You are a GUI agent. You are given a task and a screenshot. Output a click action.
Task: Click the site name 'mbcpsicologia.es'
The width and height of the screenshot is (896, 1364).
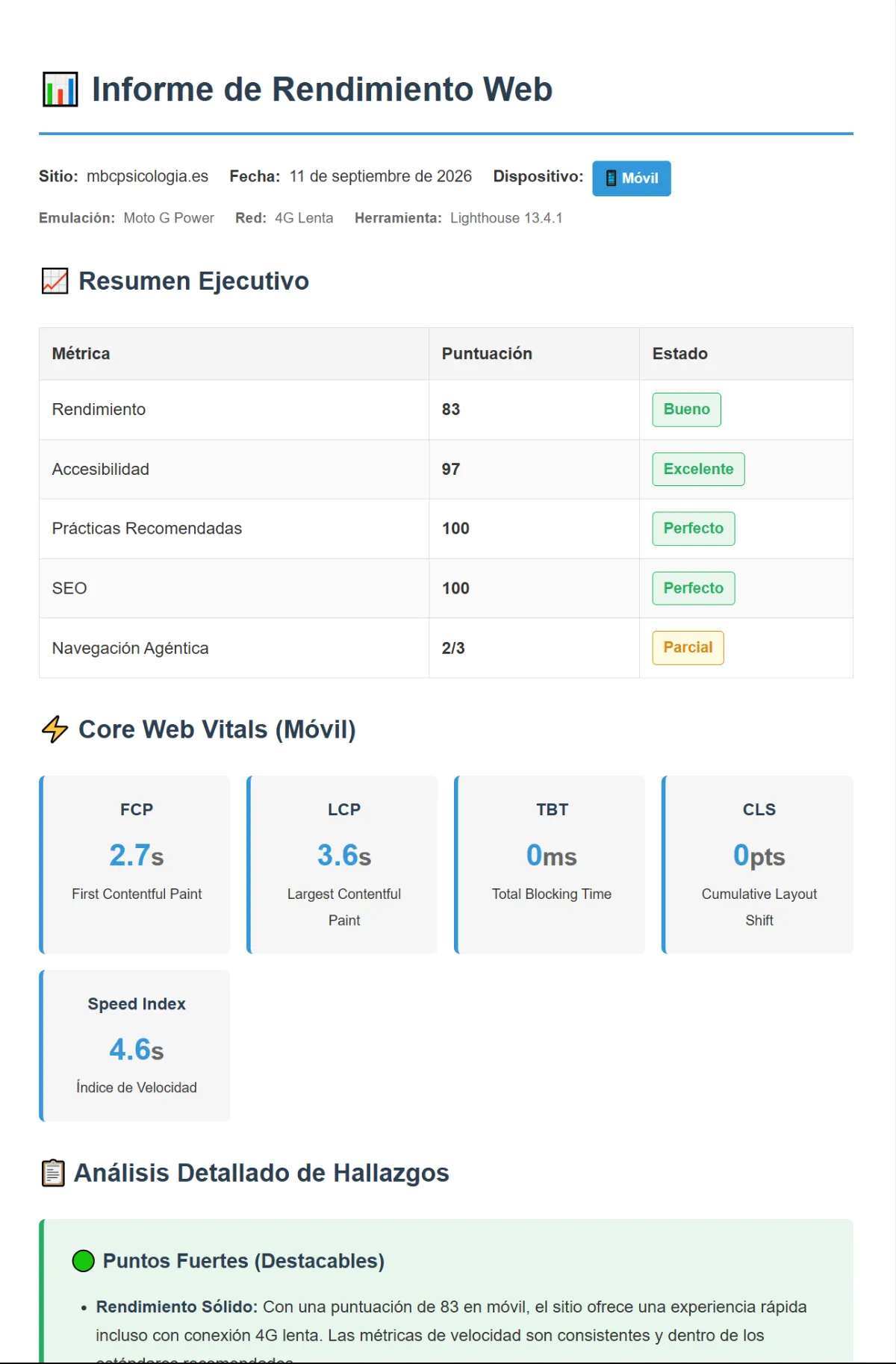(148, 176)
